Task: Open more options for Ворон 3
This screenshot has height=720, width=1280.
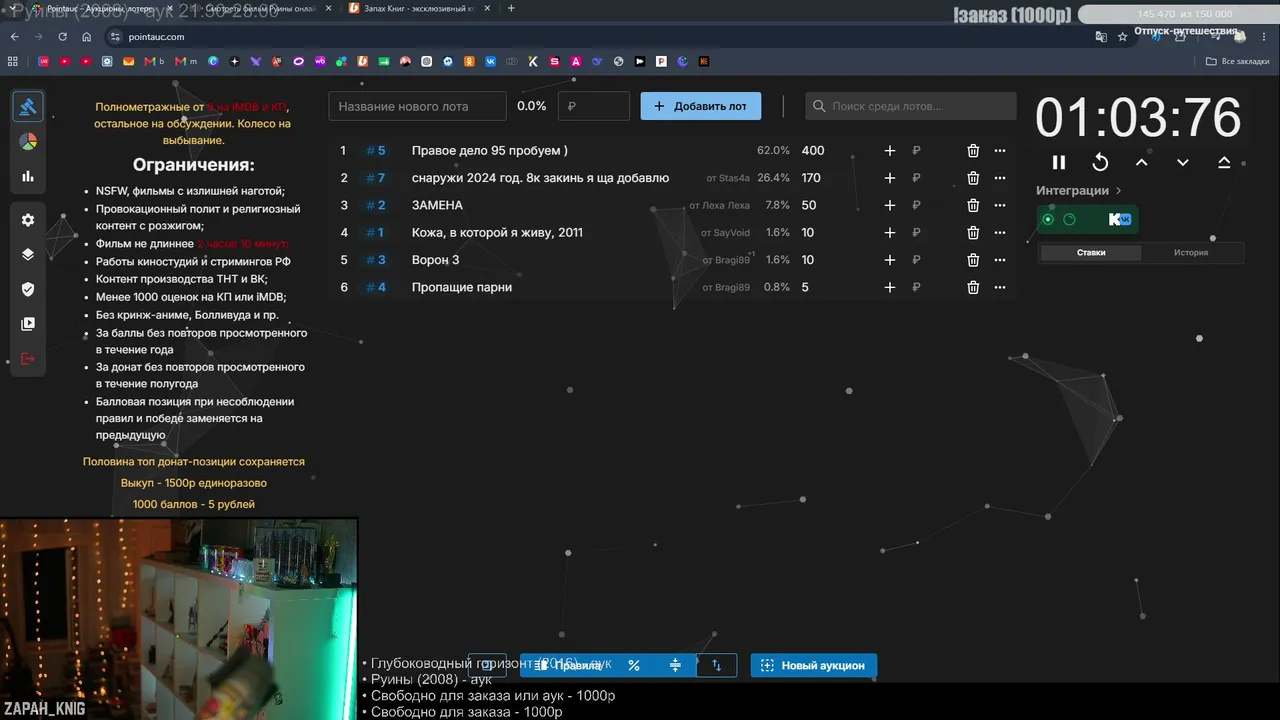Action: pos(1000,260)
